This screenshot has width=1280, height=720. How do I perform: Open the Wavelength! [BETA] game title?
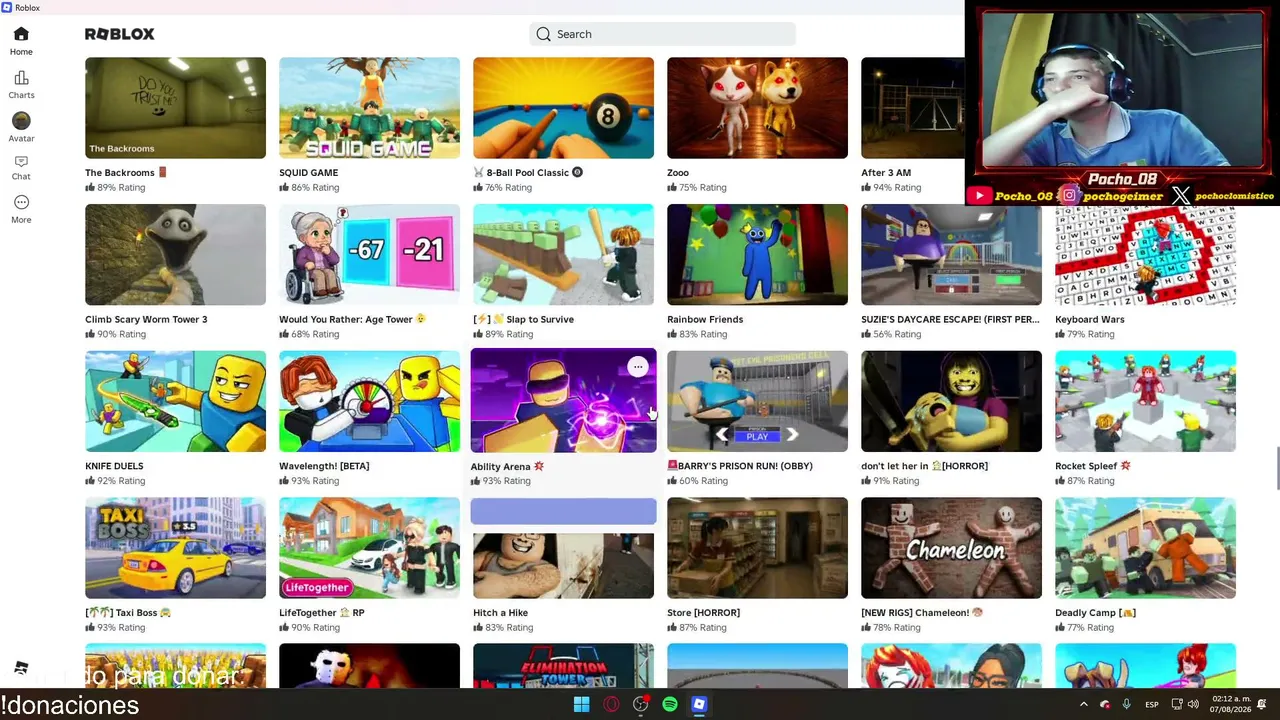click(x=324, y=466)
